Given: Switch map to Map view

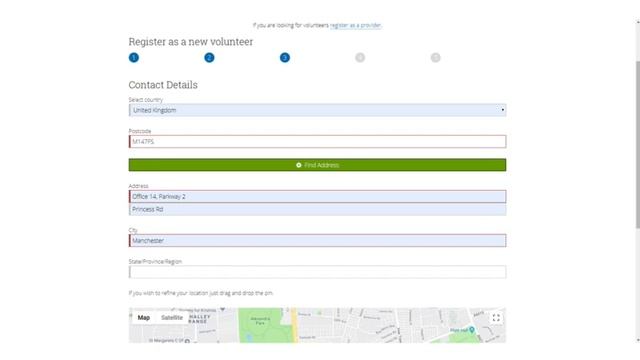Looking at the screenshot, I should 144,318.
